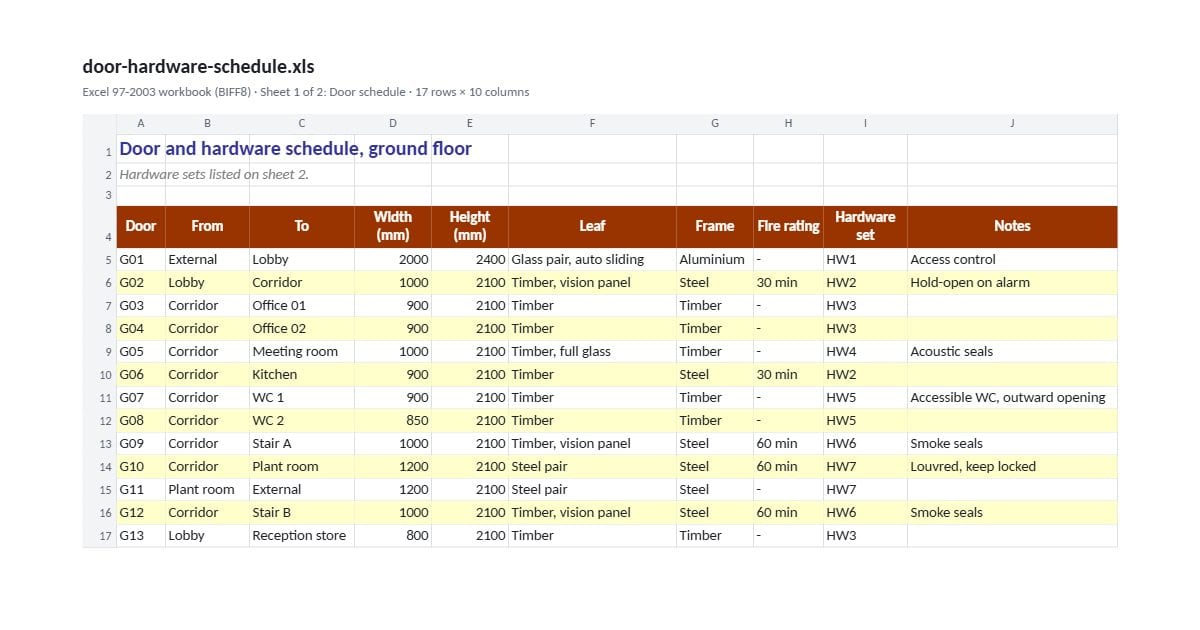Click the 'From' header cell

coord(208,227)
